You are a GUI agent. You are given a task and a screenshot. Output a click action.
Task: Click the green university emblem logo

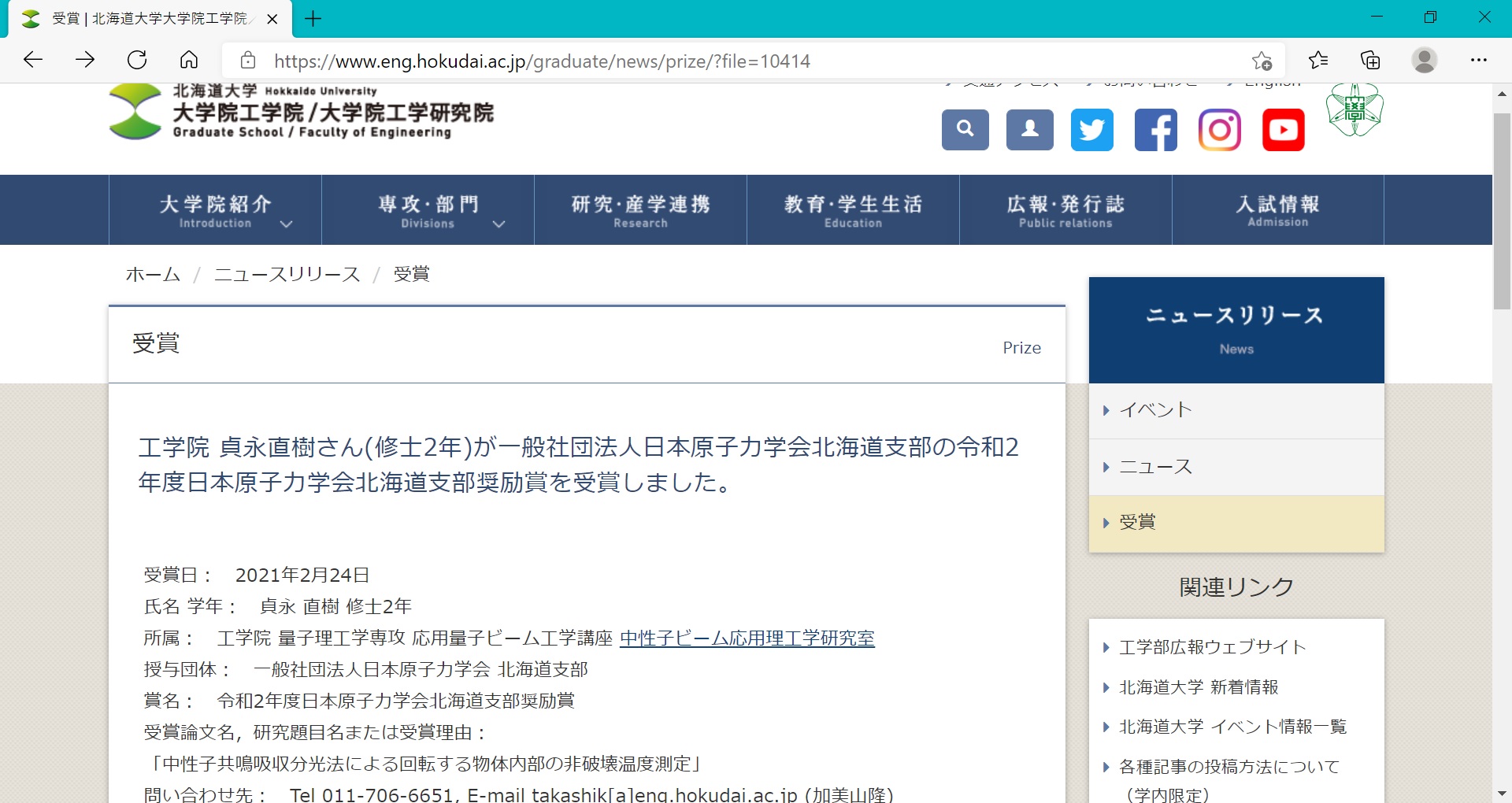[1354, 110]
